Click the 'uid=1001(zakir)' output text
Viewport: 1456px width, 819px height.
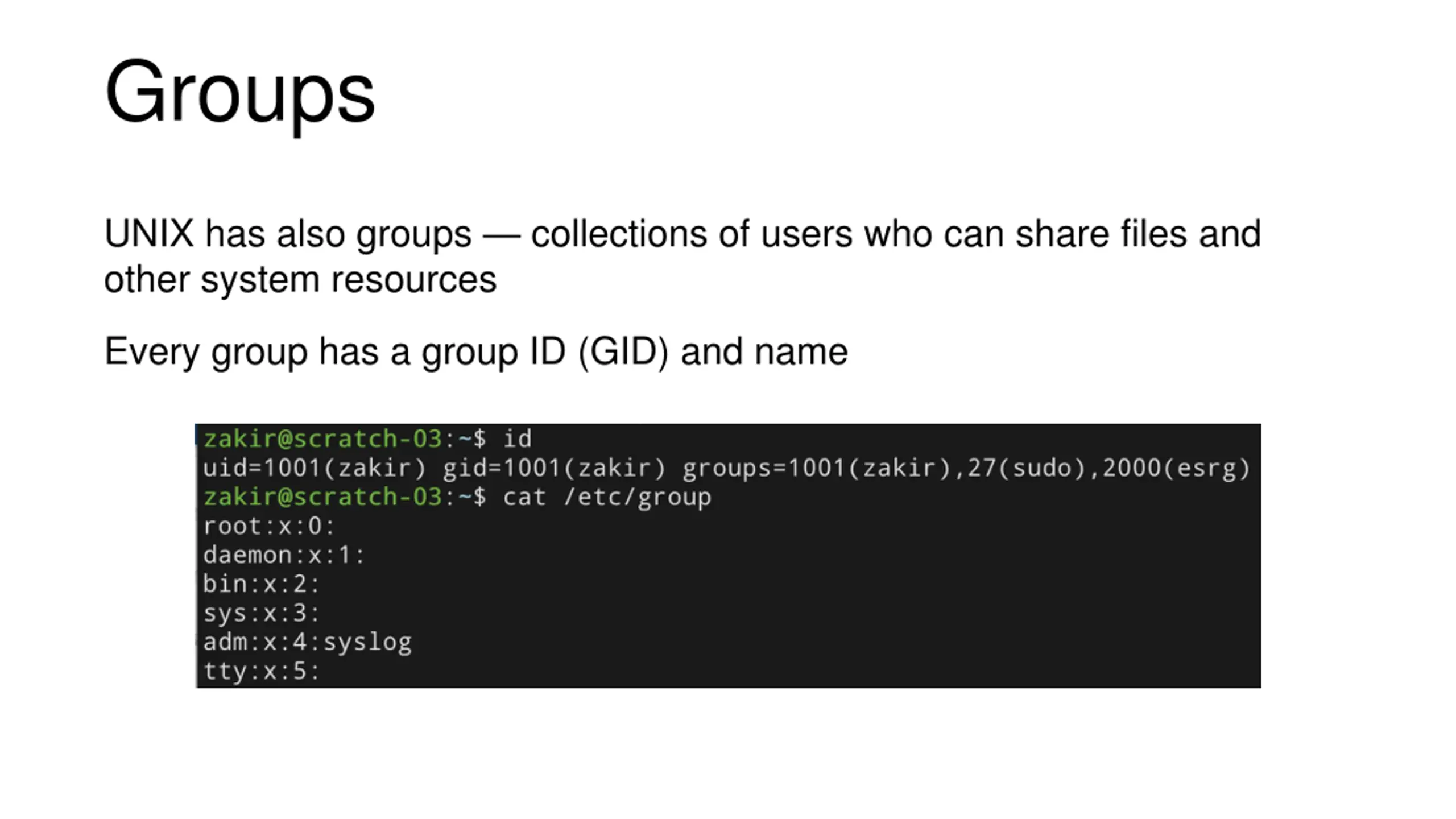315,469
